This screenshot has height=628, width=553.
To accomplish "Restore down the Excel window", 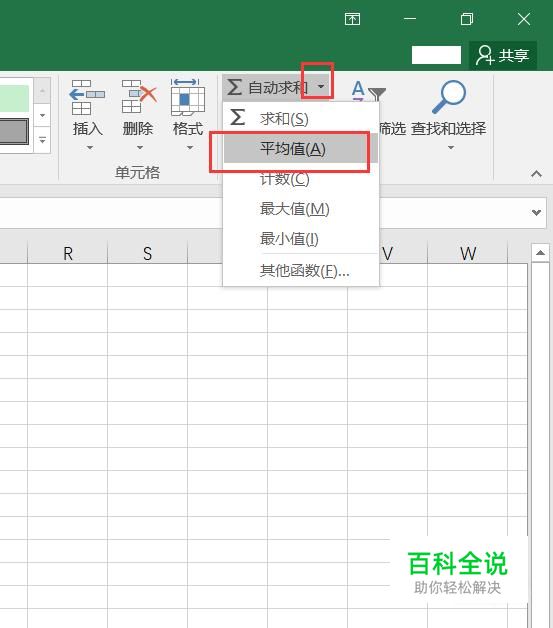I will [467, 19].
